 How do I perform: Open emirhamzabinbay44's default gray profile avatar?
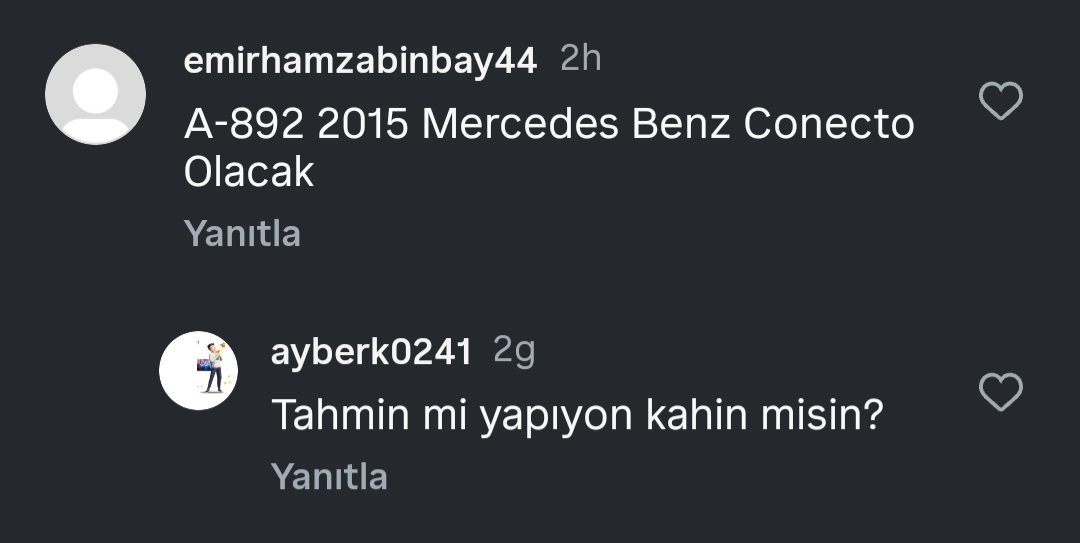(x=95, y=94)
